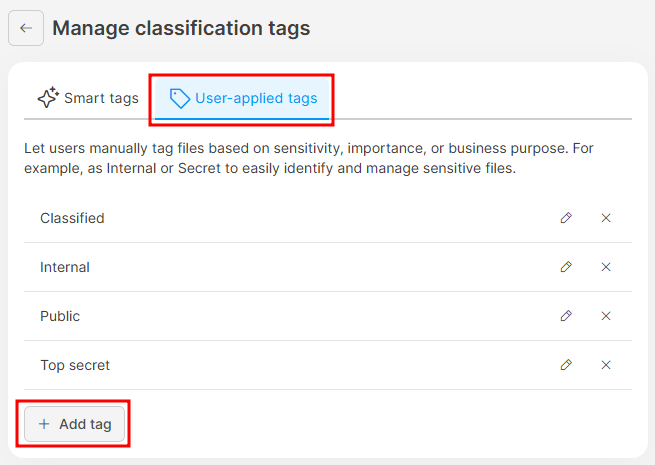Switch to the Smart tags tab
This screenshot has height=465, width=655.
[88, 98]
